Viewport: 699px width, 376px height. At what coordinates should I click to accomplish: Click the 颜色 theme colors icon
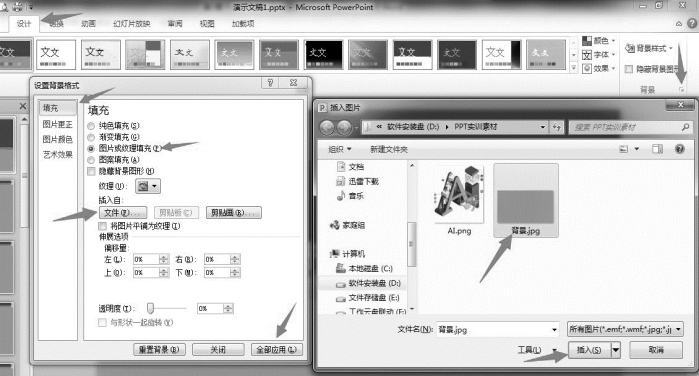(x=587, y=41)
